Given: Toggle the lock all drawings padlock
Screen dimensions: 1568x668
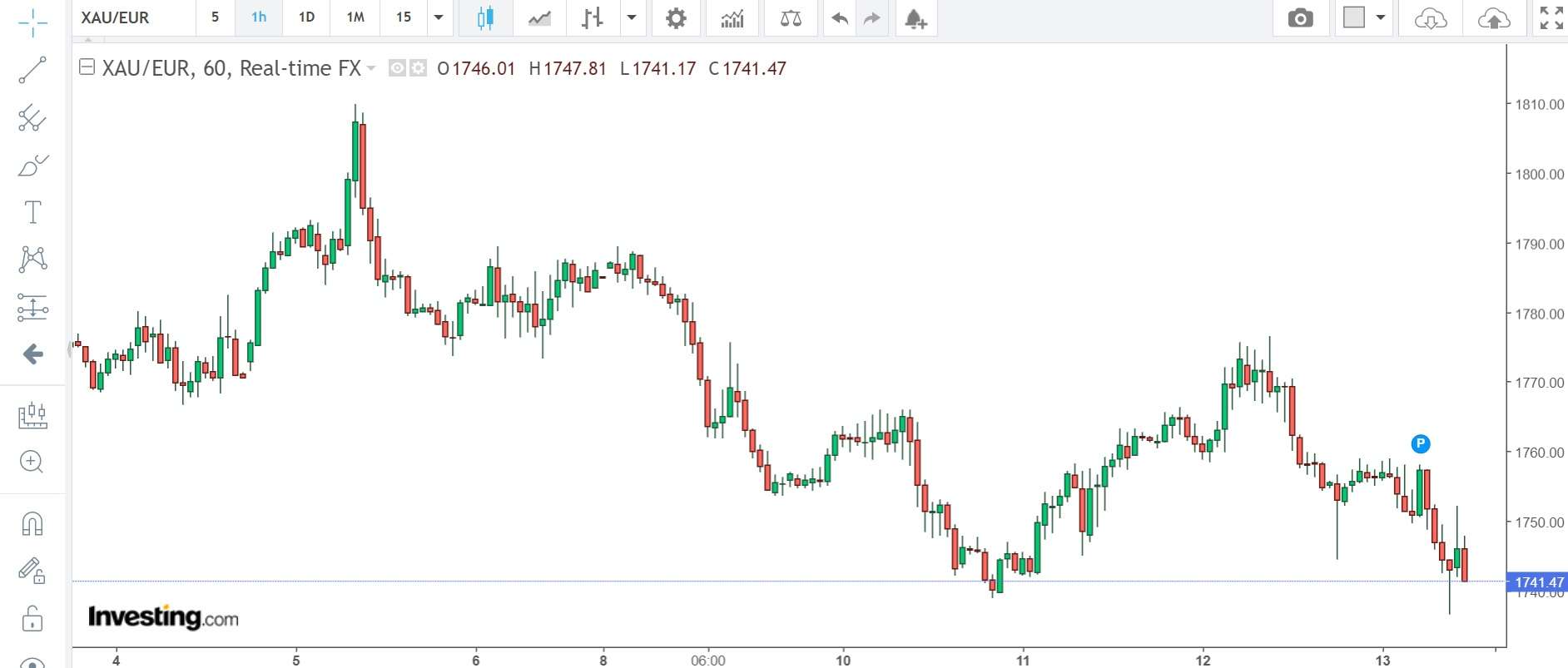Looking at the screenshot, I should pyautogui.click(x=32, y=618).
